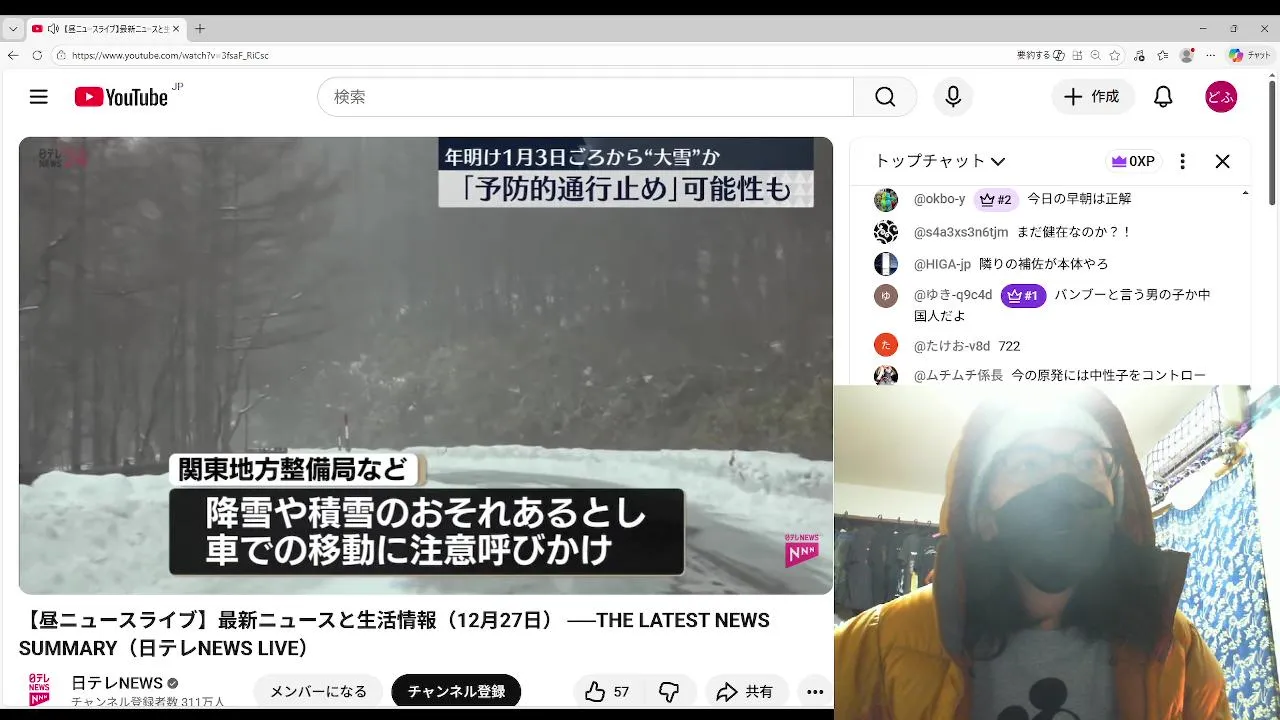The width and height of the screenshot is (1280, 720).
Task: Click @okbo-y's #2 crown badge
Action: pyautogui.click(x=996, y=199)
